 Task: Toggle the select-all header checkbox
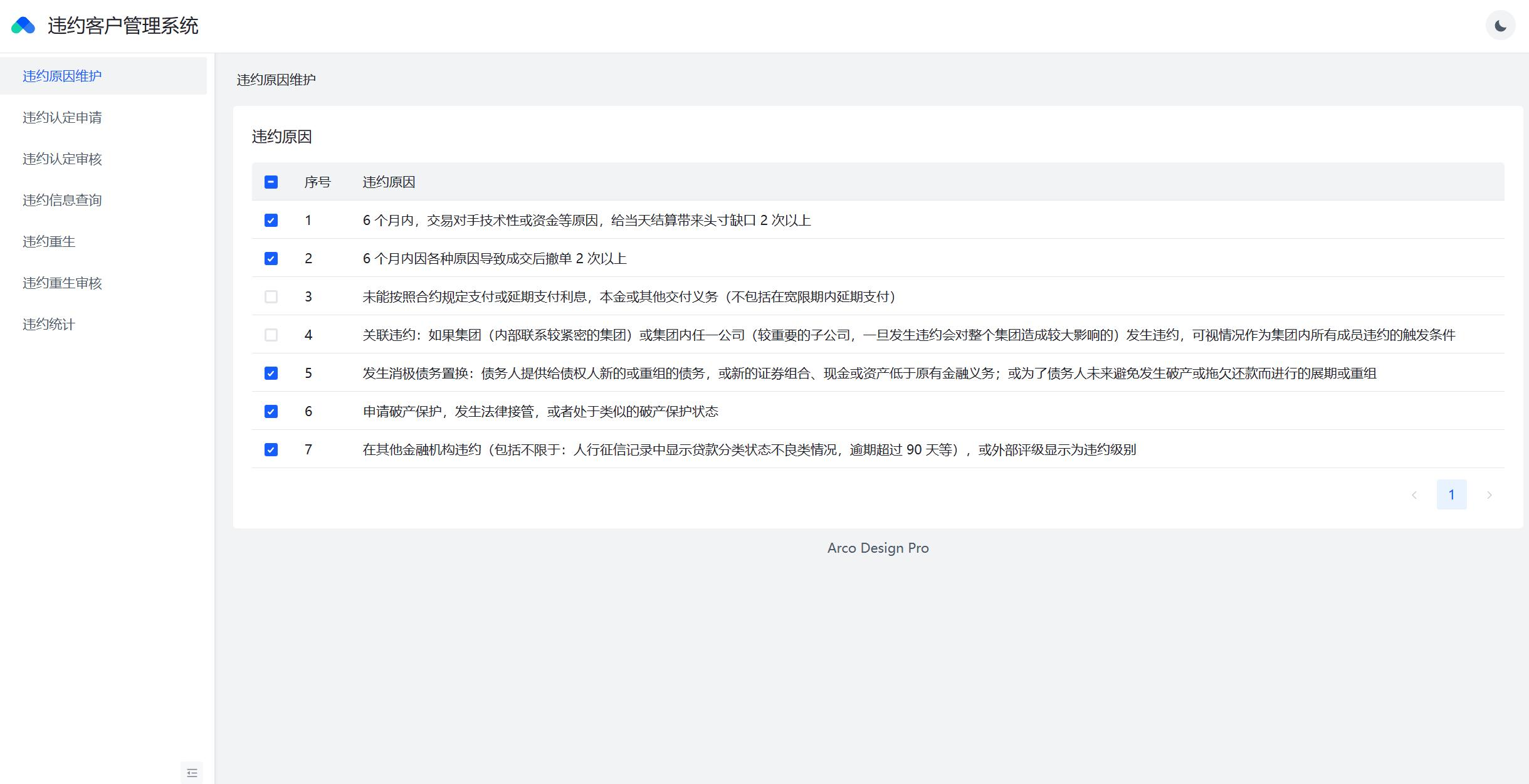271,182
